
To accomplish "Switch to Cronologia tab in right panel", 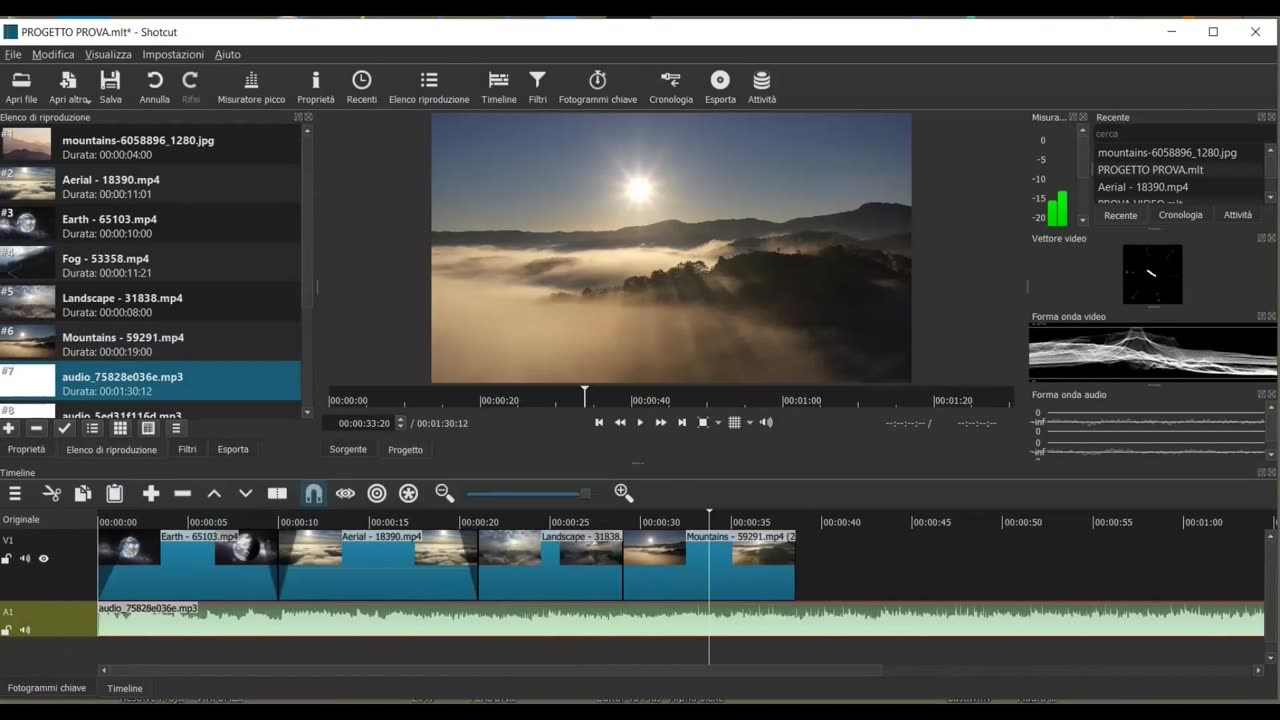I will (1181, 215).
